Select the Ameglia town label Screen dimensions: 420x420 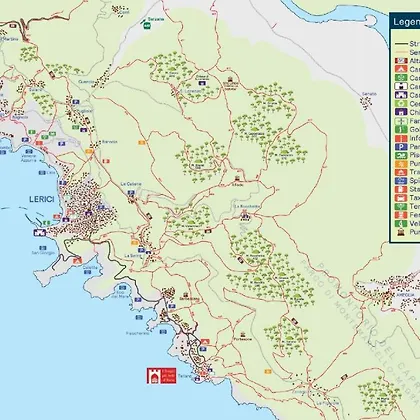tap(406, 295)
